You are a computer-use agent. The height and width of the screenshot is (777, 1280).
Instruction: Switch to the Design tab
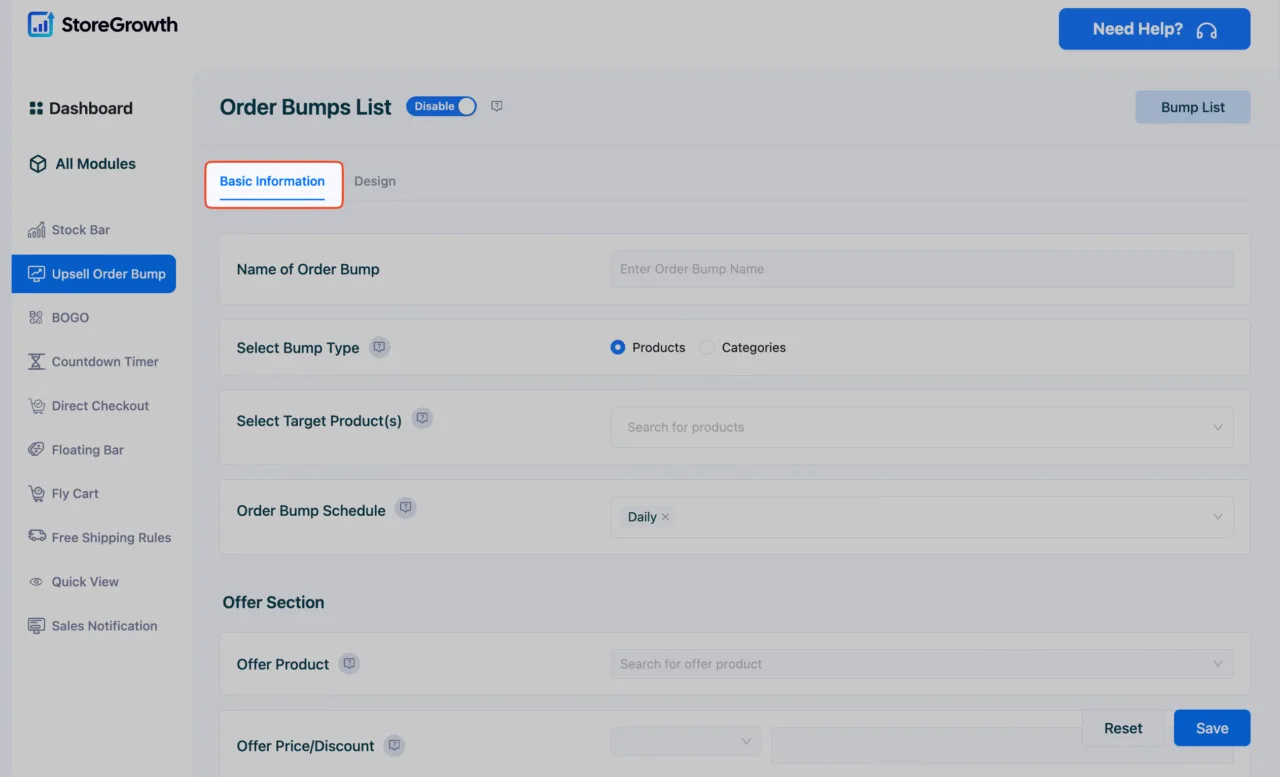375,181
